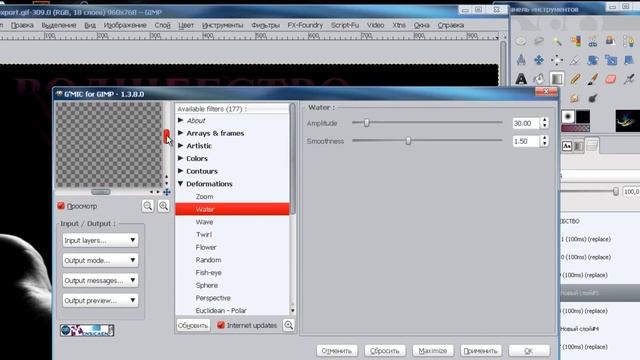Select the Wave filter
The width and height of the screenshot is (640, 360).
coord(204,222)
